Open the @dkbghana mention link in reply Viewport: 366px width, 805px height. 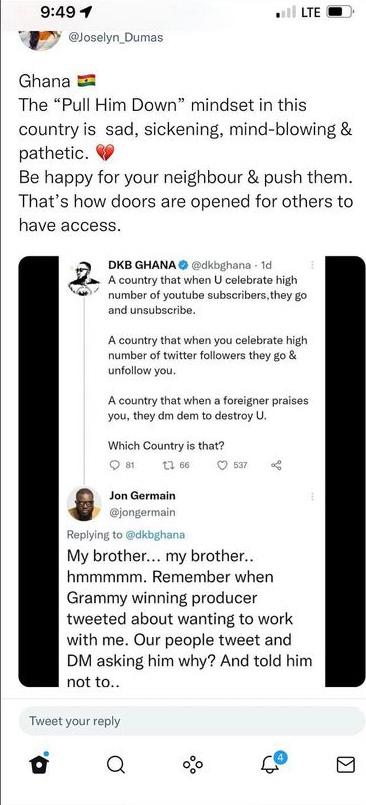click(155, 534)
